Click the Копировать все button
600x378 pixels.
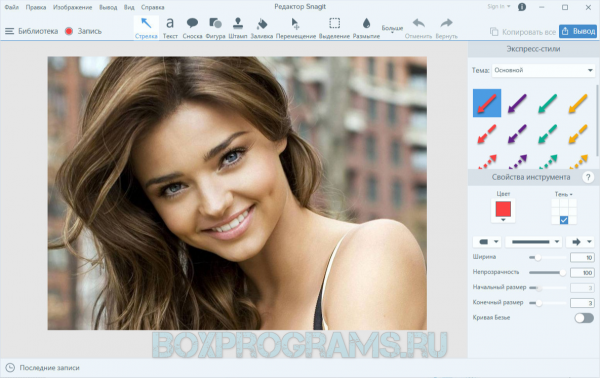tap(523, 32)
